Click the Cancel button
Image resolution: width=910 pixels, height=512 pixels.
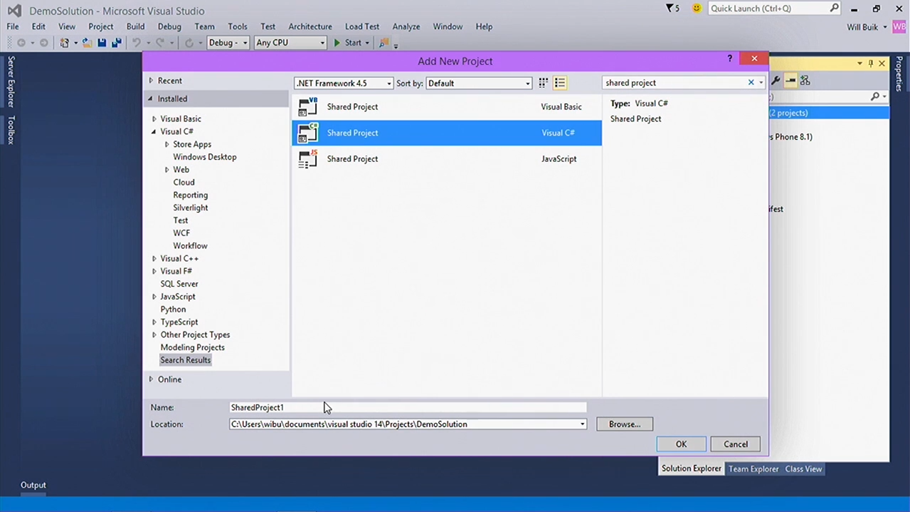735,444
